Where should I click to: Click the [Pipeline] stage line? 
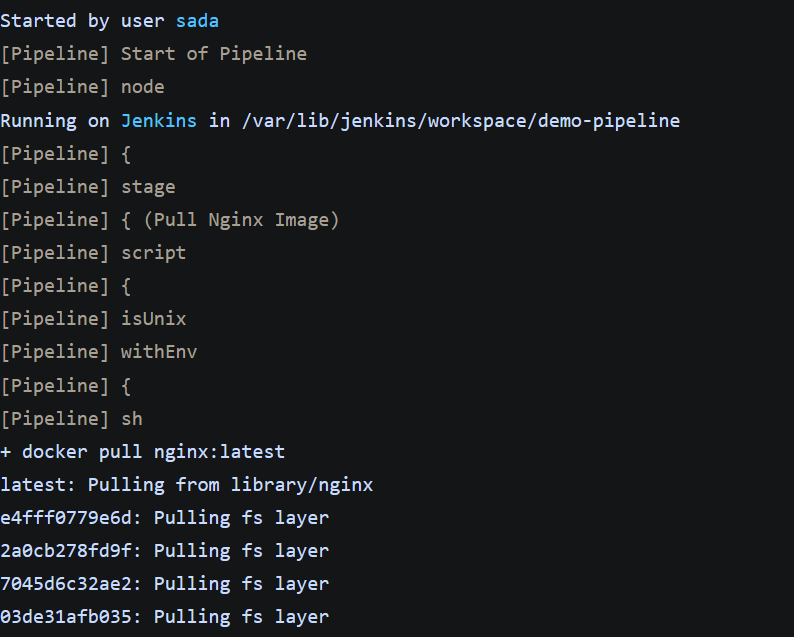(88, 187)
